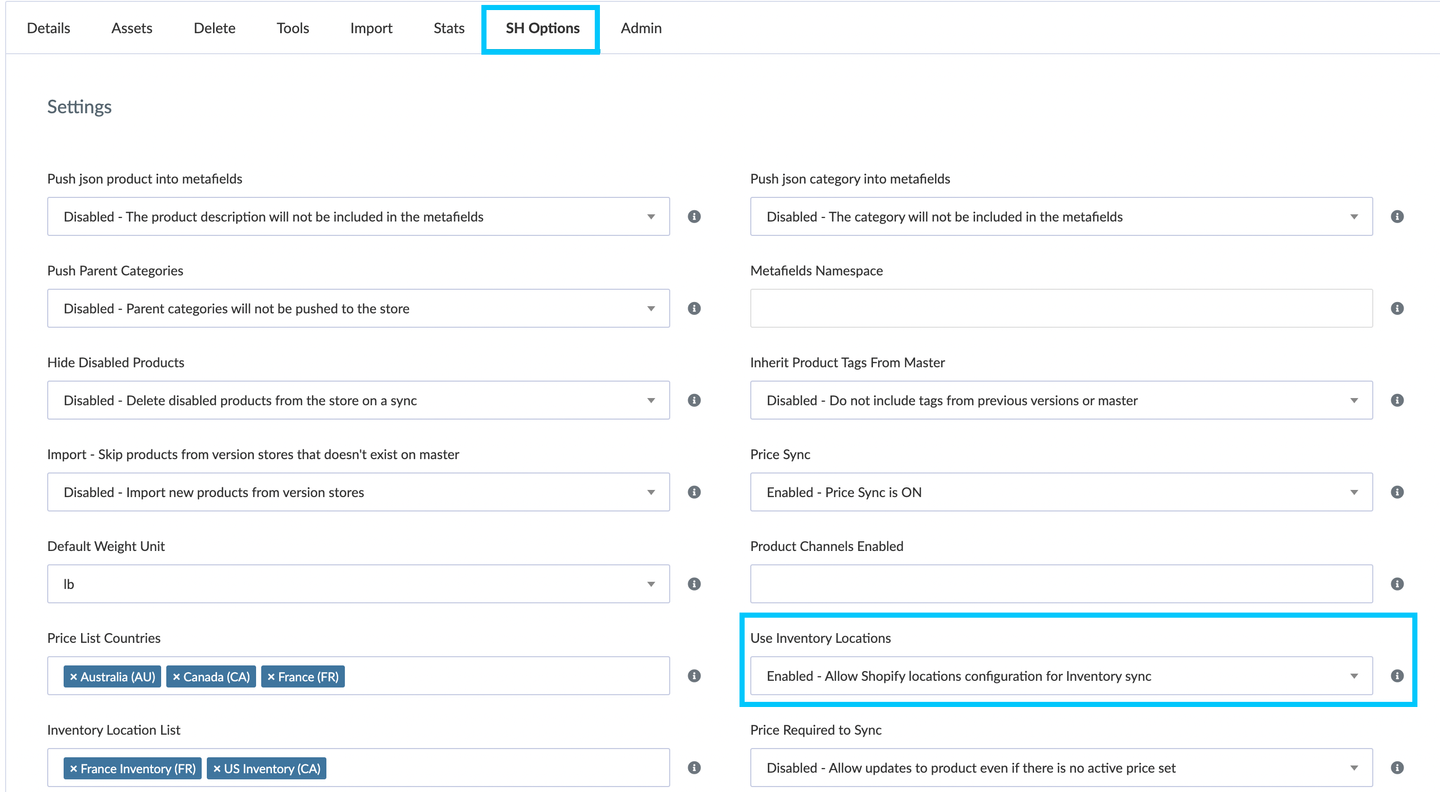Expand the Price Sync dropdown
The image size is (1440, 792).
[x=1356, y=491]
